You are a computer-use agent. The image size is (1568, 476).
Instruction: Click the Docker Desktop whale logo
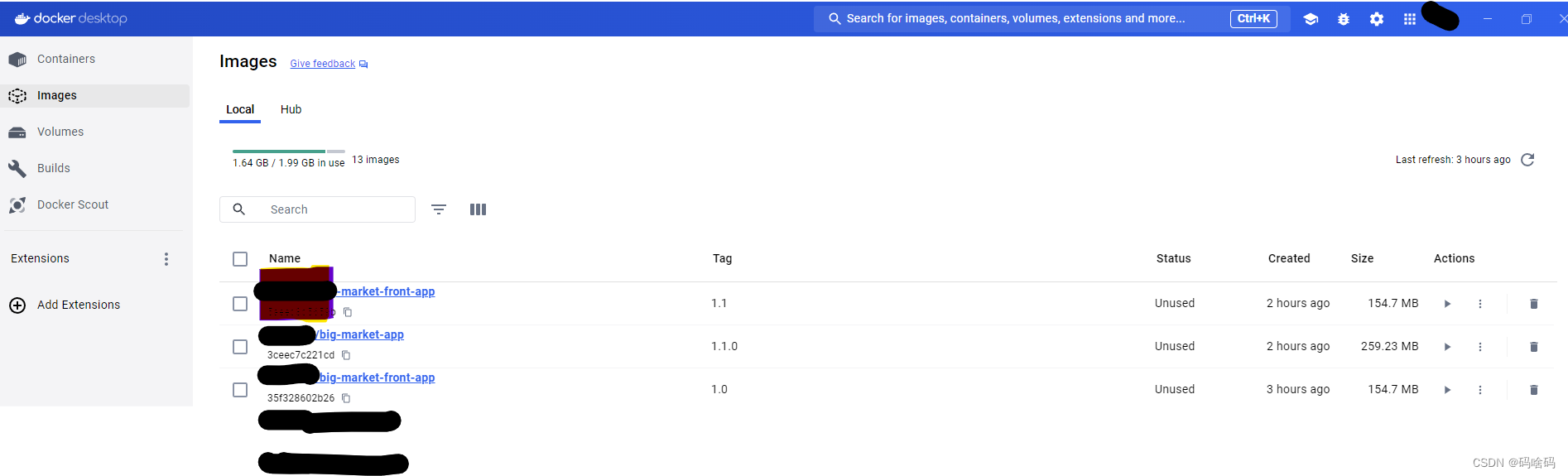(22, 18)
